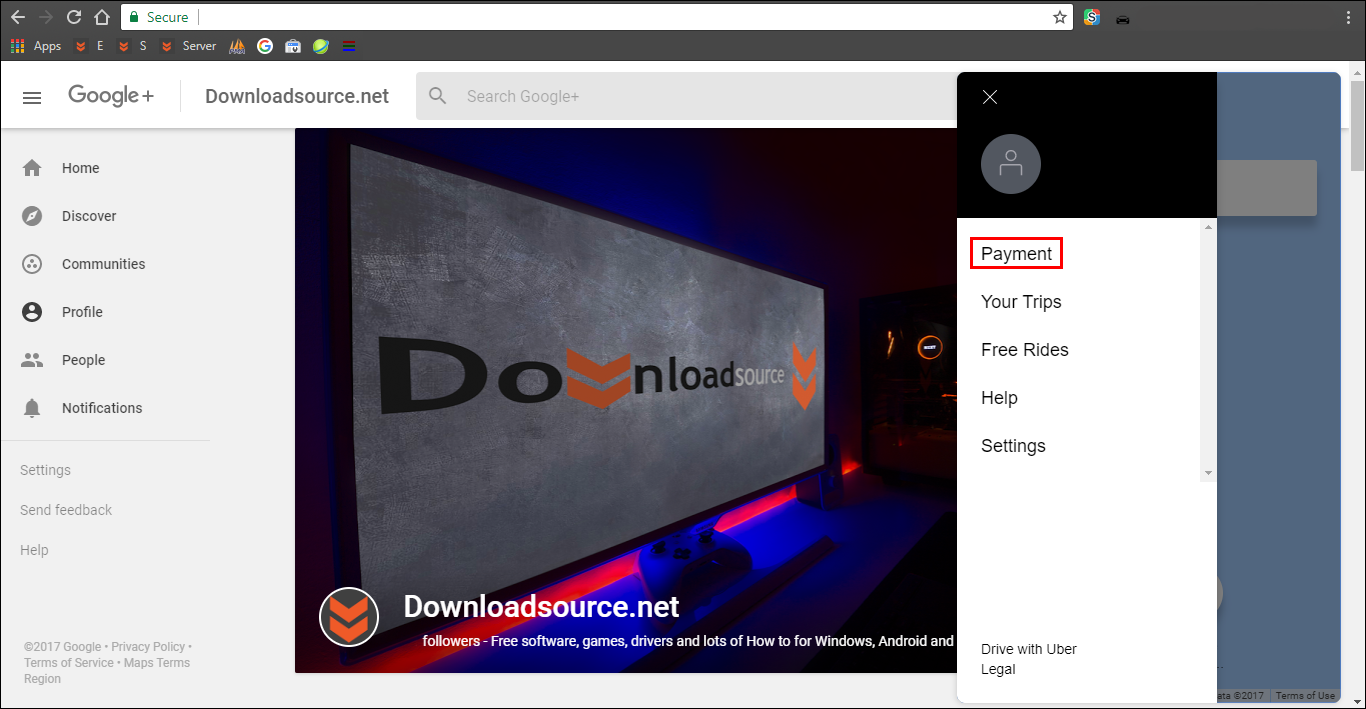The width and height of the screenshot is (1366, 709).
Task: Click the Downloadsource.net round logo avatar
Action: 349,617
